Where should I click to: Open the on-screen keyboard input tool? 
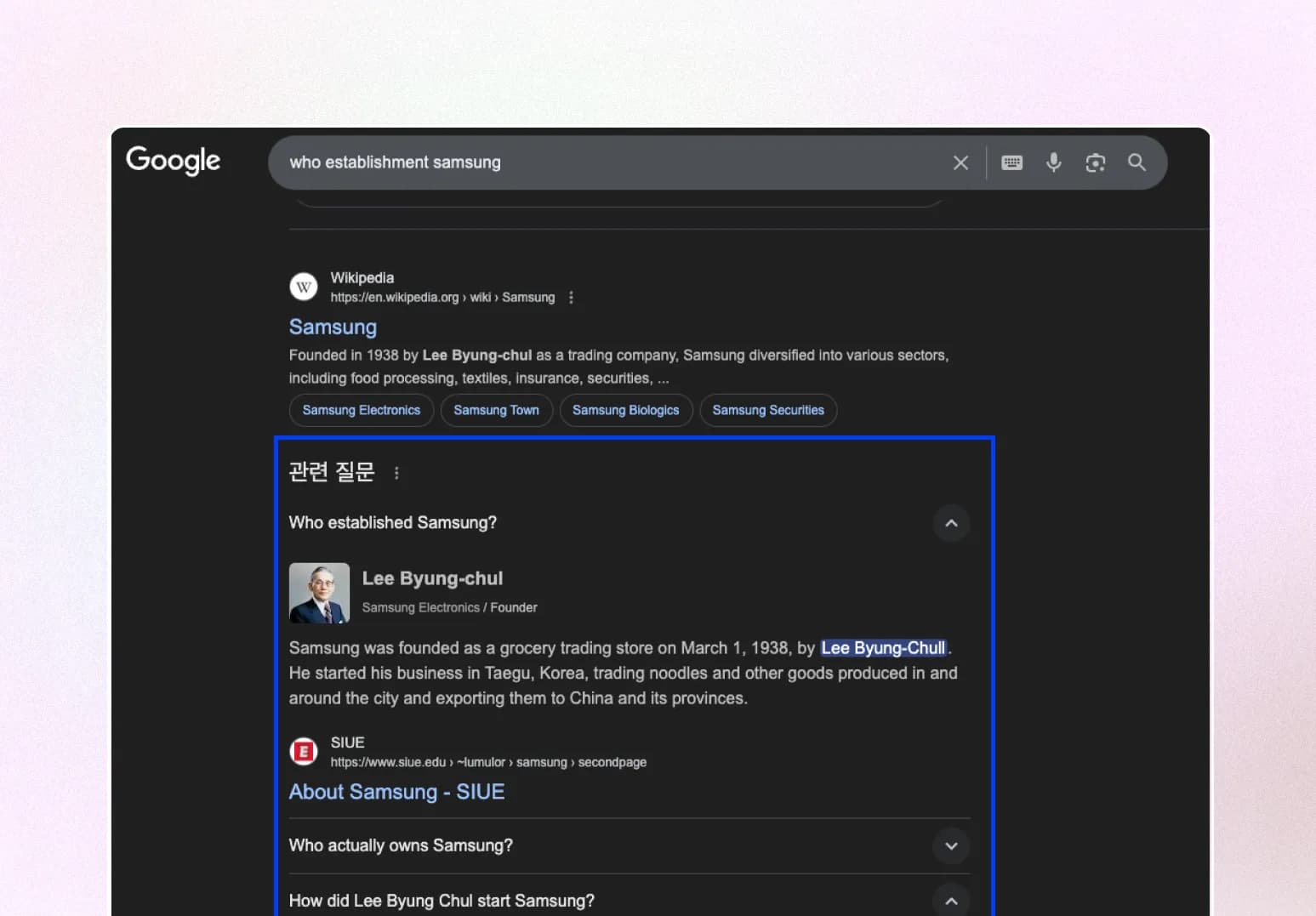1011,162
